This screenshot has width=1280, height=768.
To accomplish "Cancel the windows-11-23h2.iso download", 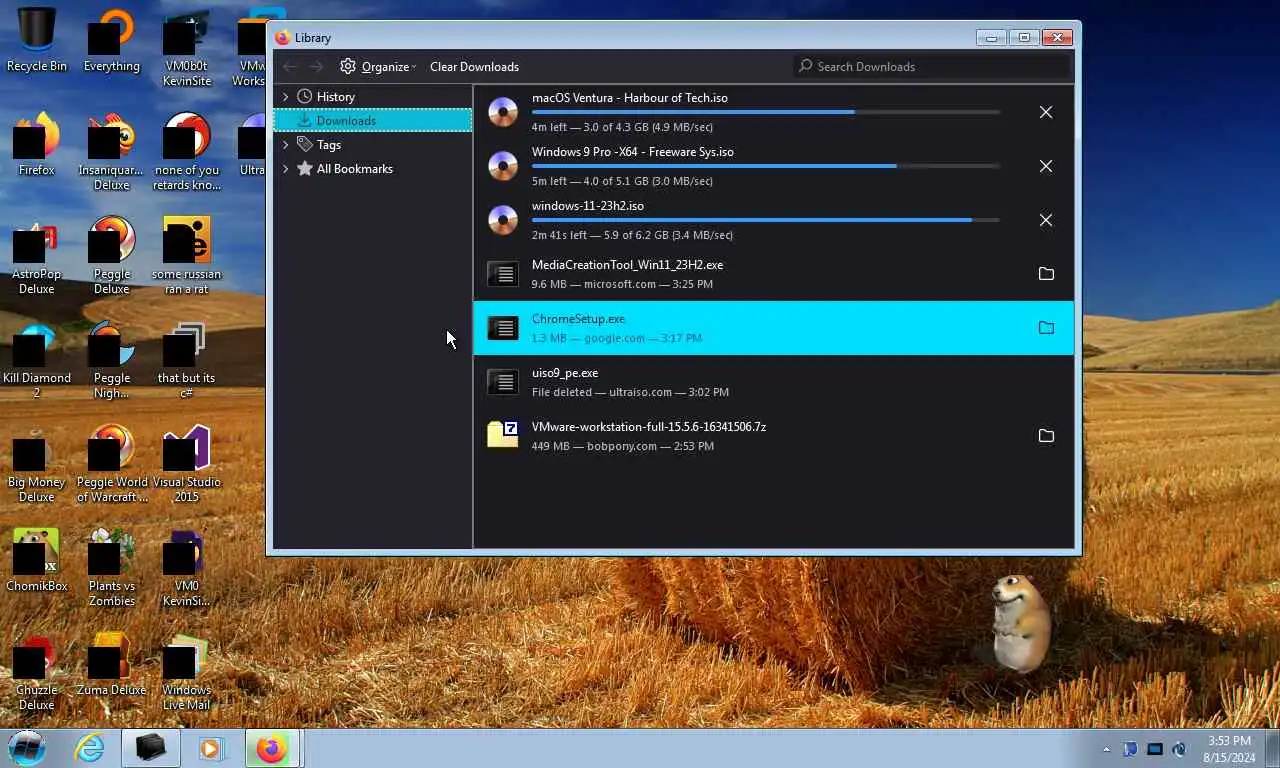I will [x=1046, y=220].
